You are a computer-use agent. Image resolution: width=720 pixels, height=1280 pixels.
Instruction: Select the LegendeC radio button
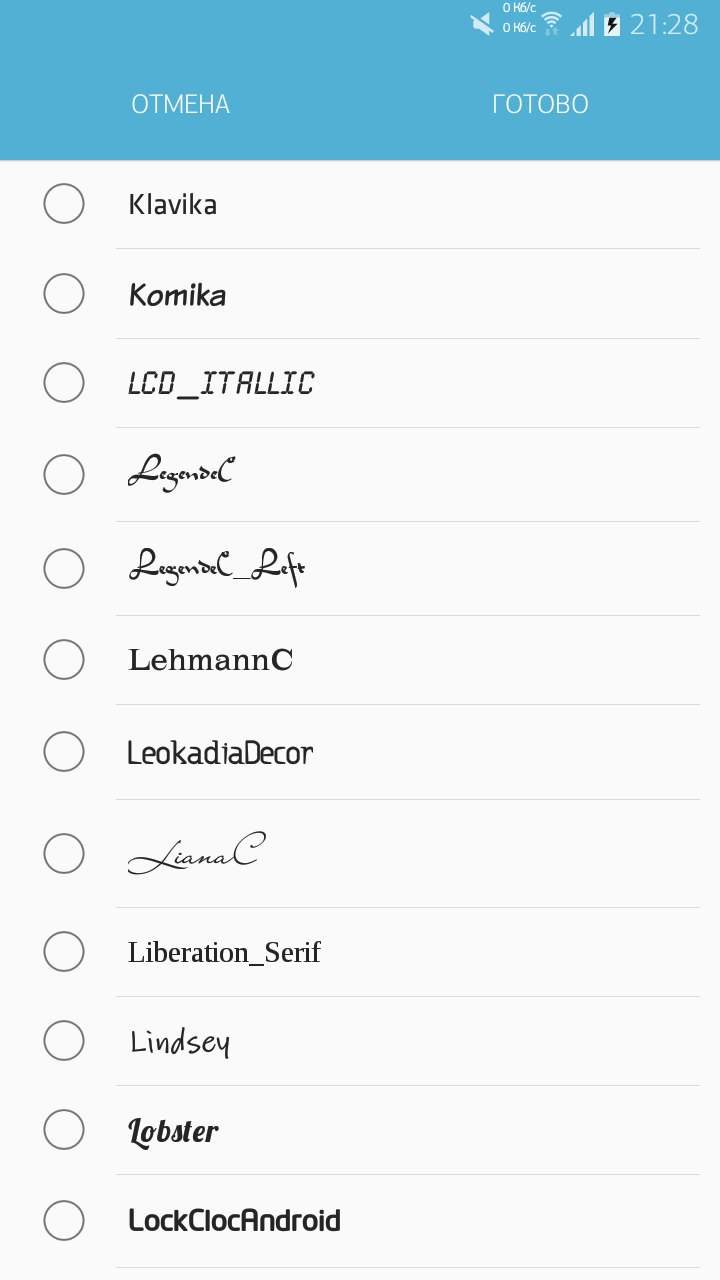[x=64, y=474]
